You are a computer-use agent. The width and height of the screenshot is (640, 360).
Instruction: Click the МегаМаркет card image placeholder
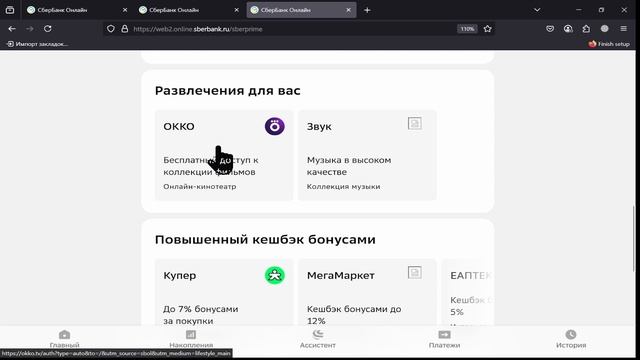point(415,272)
